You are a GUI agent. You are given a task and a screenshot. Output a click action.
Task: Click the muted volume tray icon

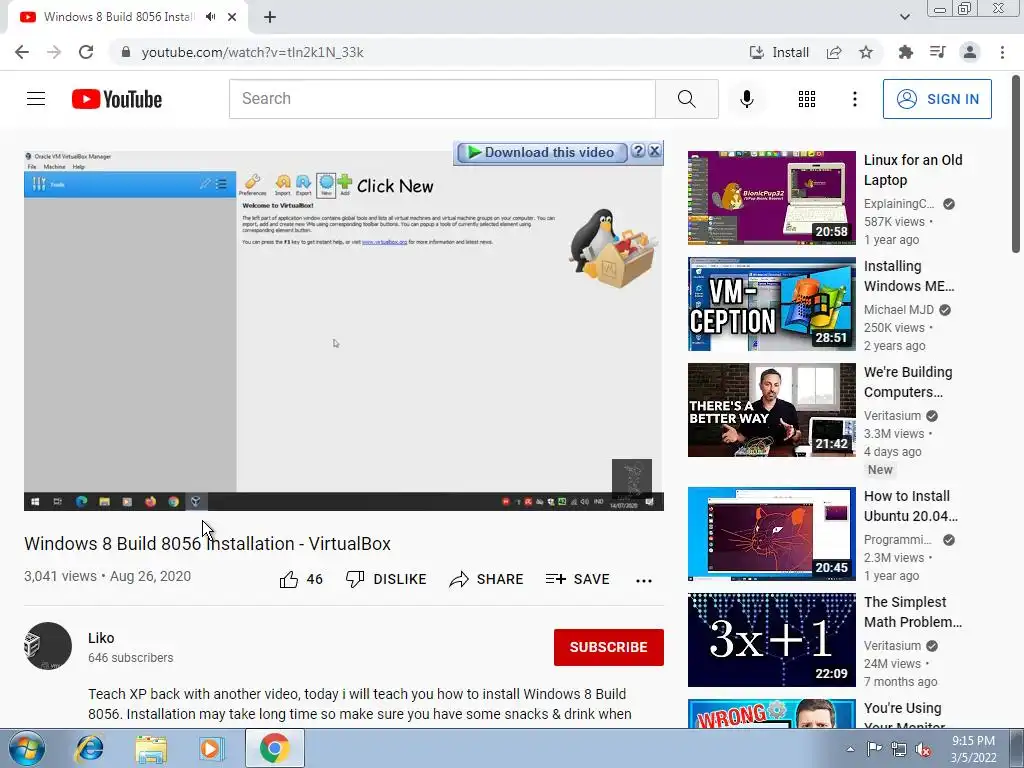click(923, 750)
